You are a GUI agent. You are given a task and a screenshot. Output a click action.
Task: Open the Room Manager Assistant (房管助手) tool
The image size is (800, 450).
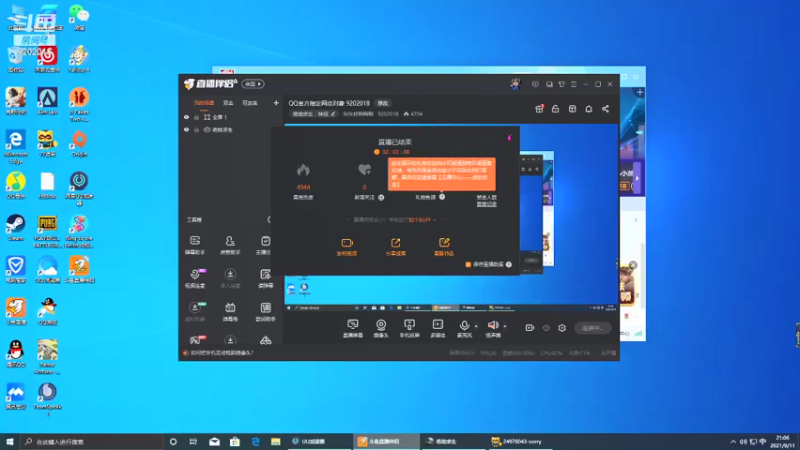click(x=230, y=244)
